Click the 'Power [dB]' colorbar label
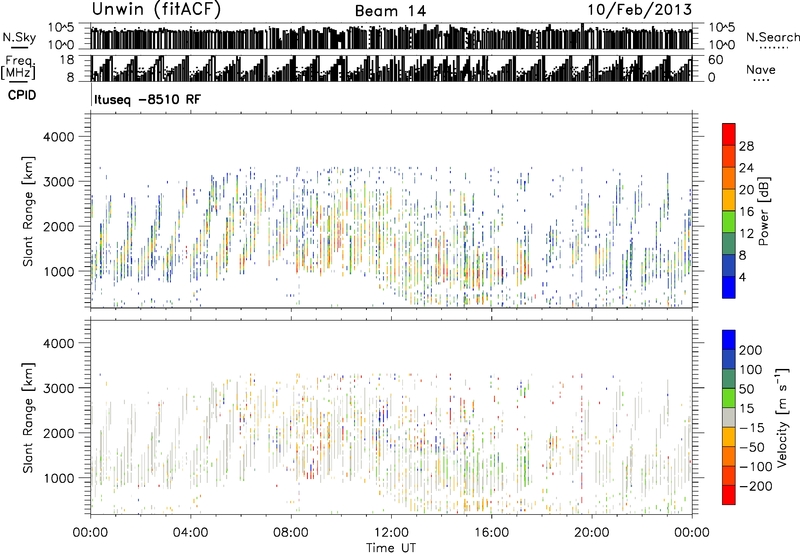 click(763, 211)
